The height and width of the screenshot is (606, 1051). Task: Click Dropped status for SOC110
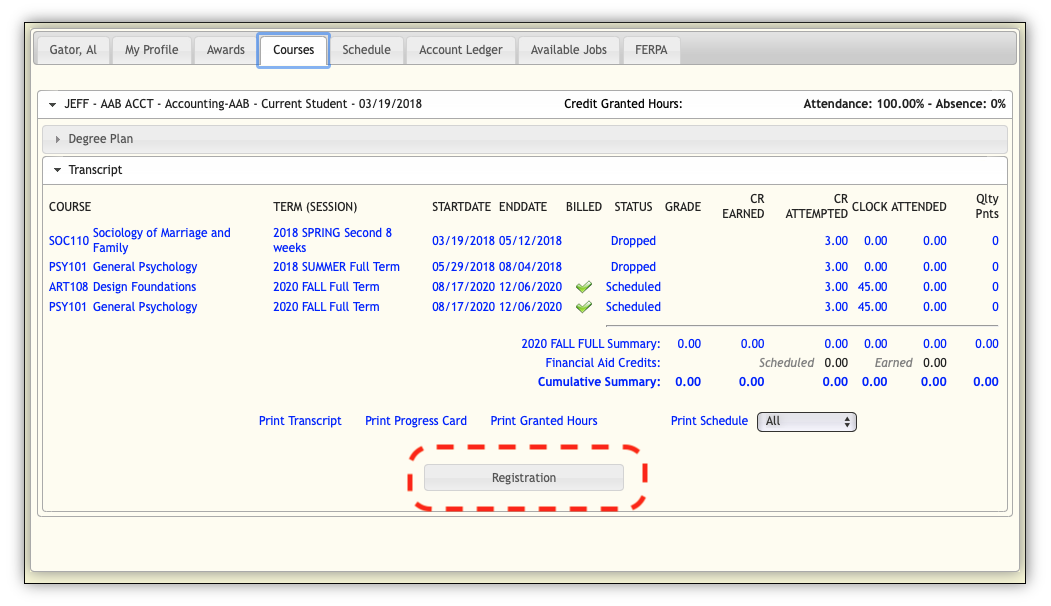(633, 241)
